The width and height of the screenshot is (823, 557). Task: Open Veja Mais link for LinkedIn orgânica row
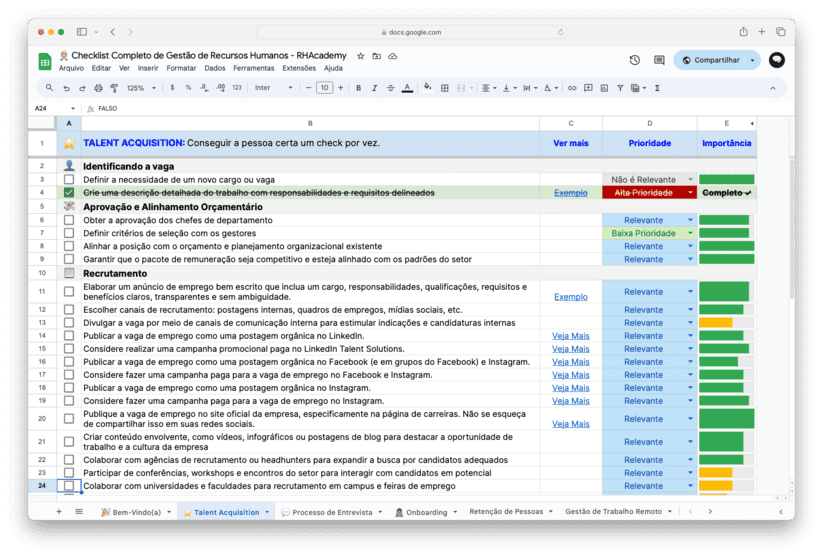point(571,336)
